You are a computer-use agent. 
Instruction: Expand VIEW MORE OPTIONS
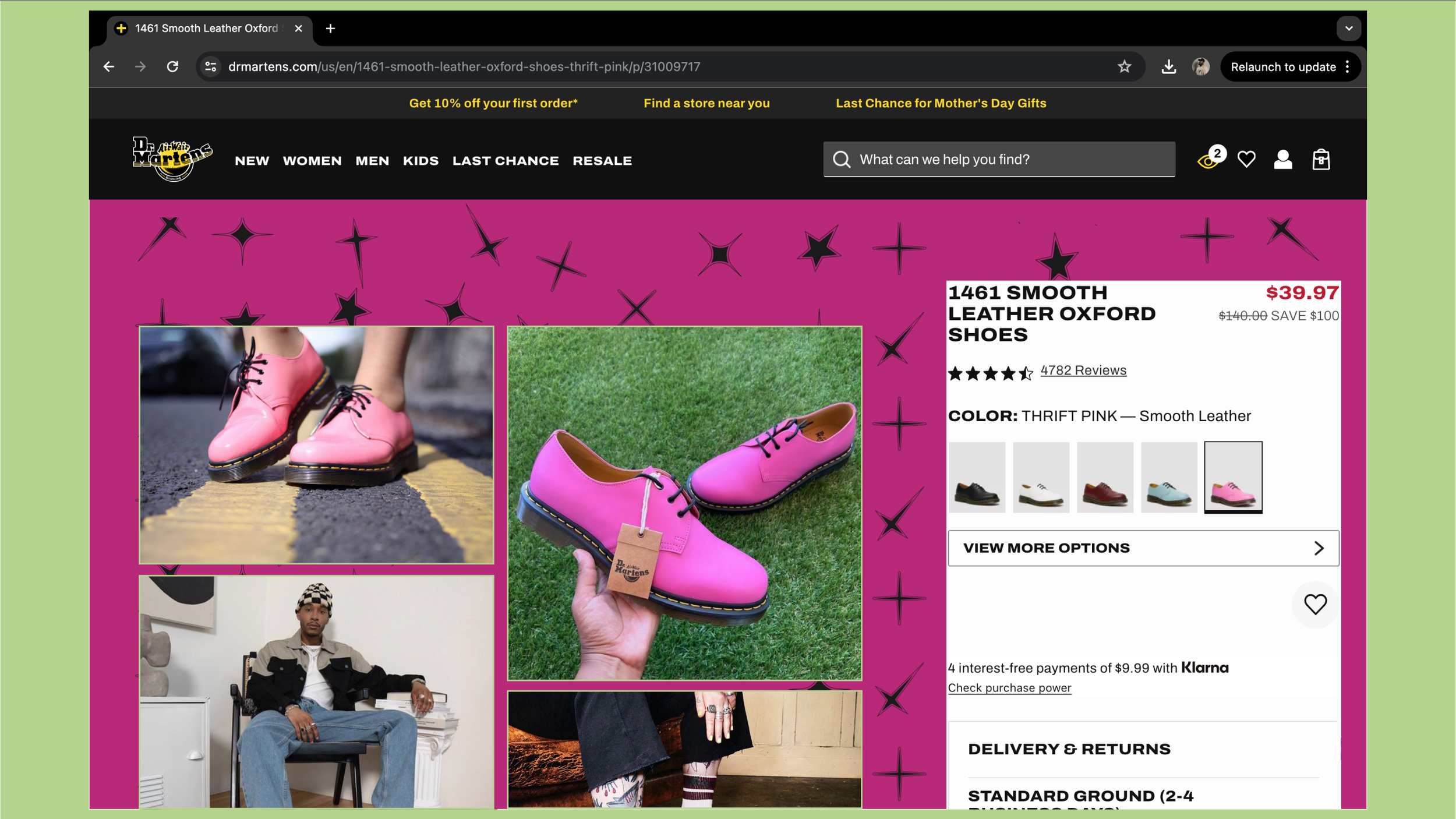coord(1143,548)
